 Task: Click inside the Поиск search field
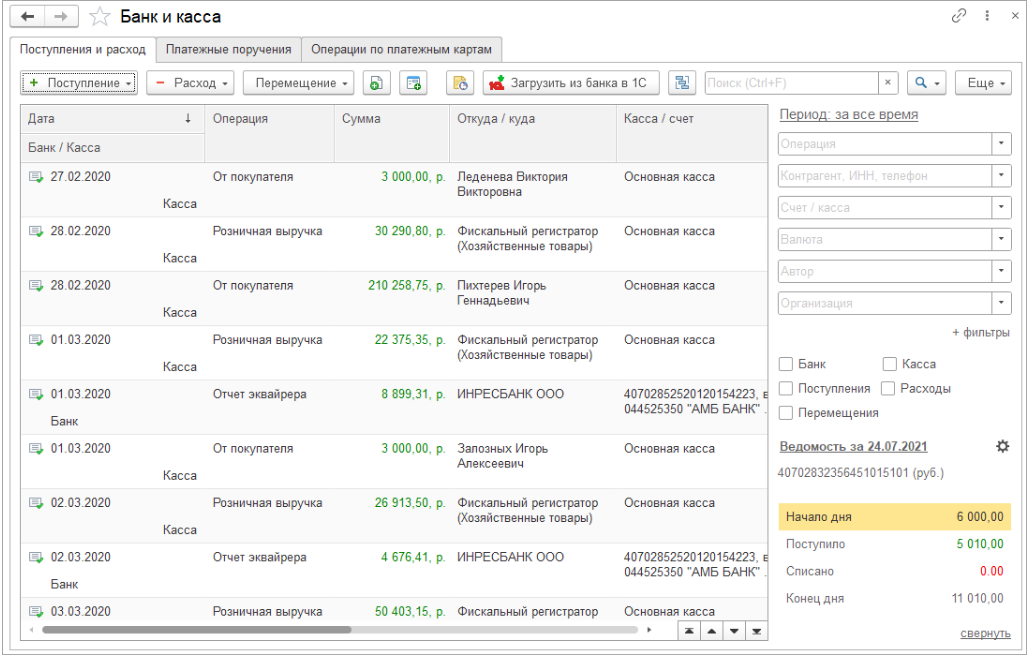point(790,83)
